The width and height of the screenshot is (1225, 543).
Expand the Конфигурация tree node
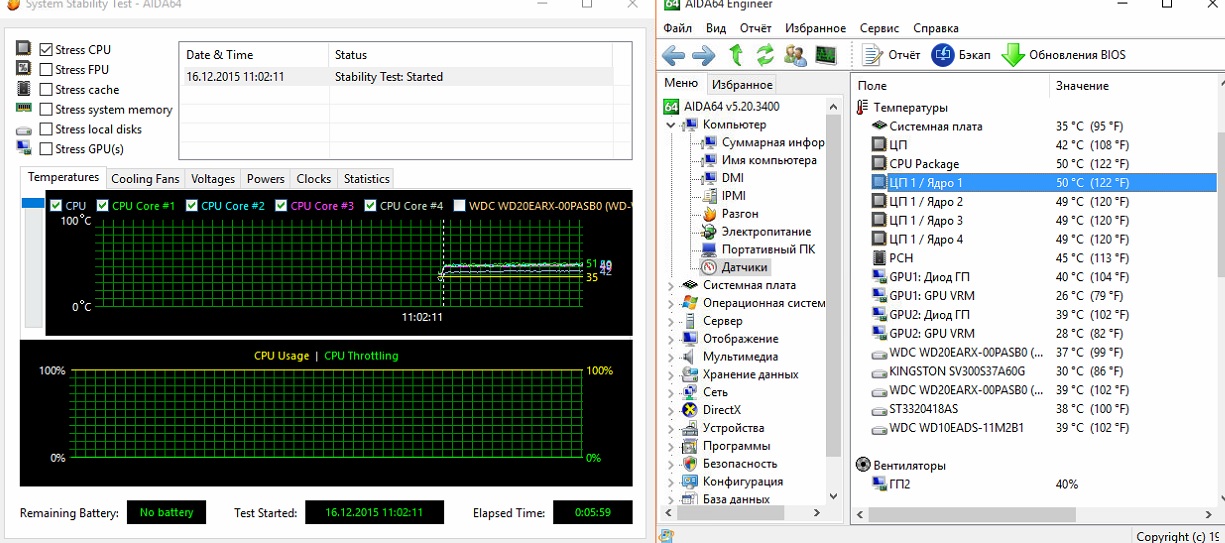pos(670,482)
